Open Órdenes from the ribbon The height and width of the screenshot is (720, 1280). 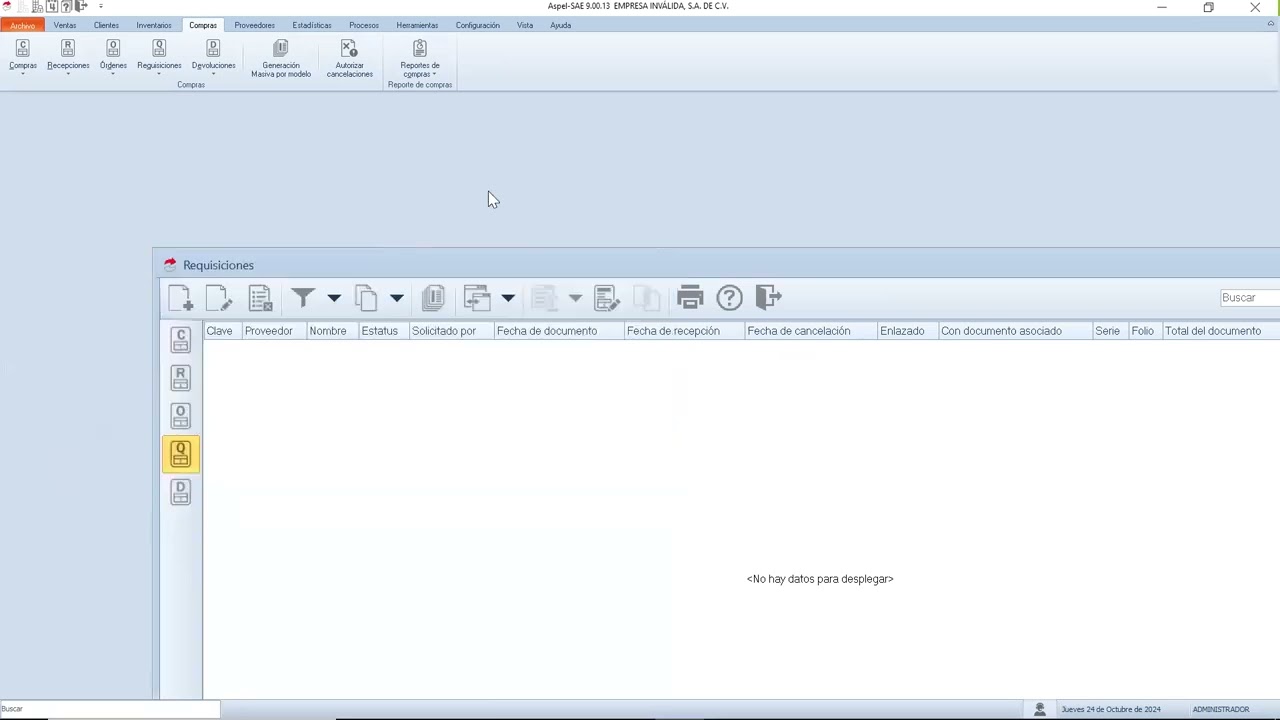[x=113, y=56]
